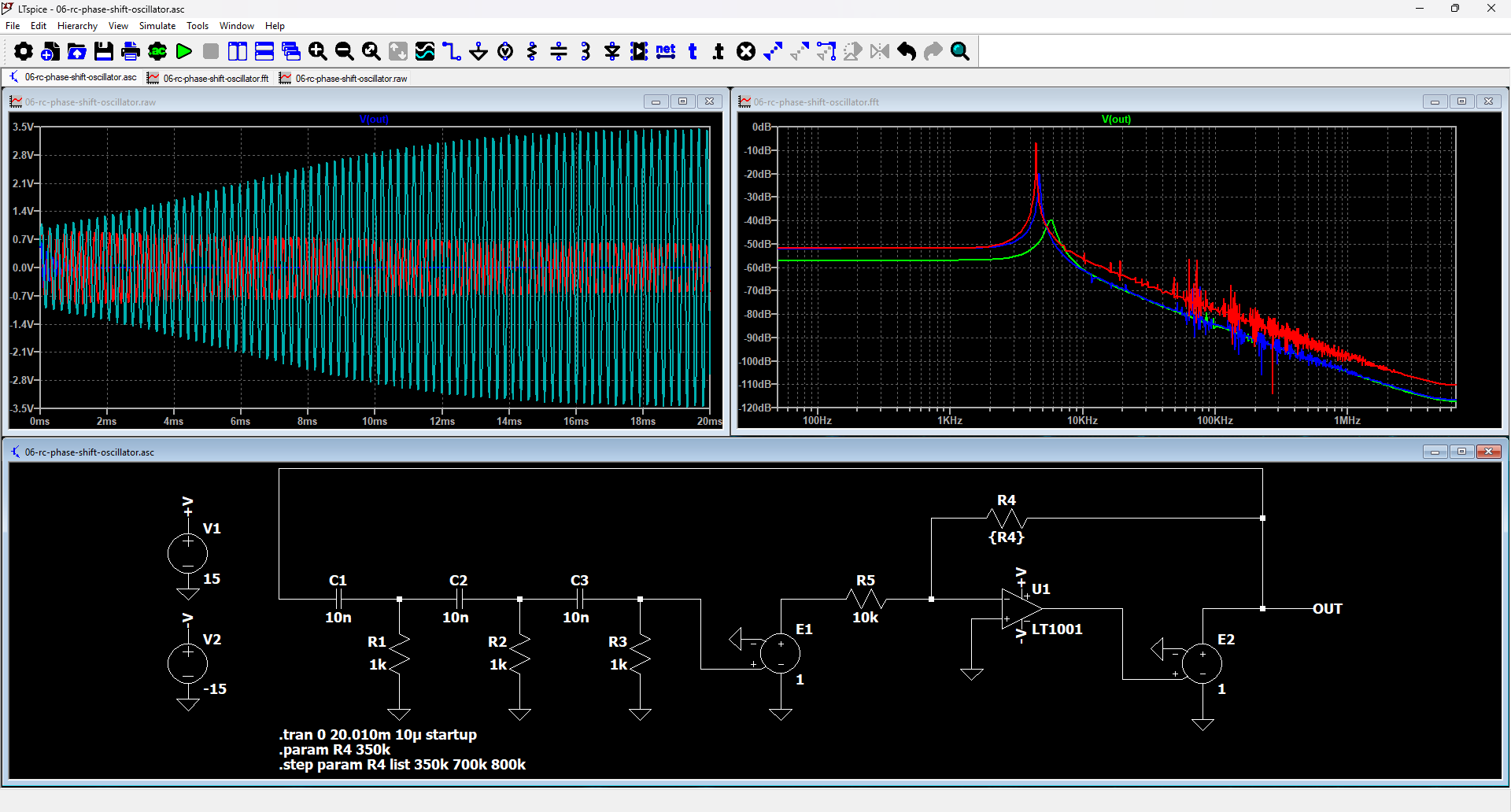The width and height of the screenshot is (1511, 812).
Task: Click the Run simulation green arrow
Action: point(184,52)
